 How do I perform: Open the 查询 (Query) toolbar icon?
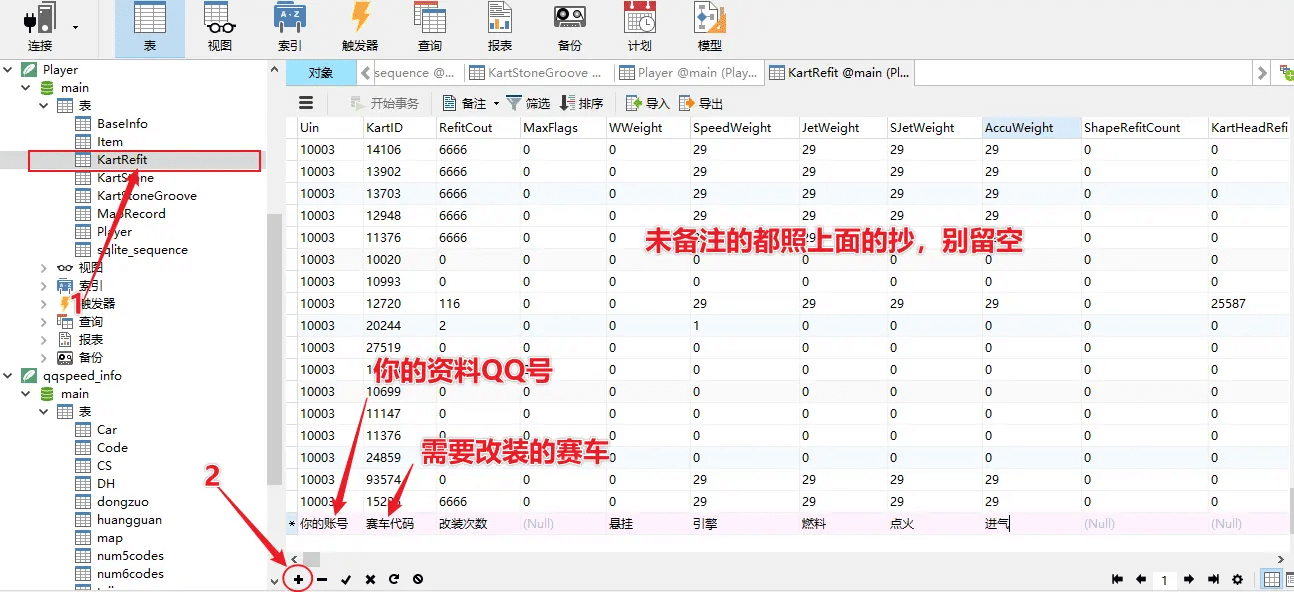[430, 27]
